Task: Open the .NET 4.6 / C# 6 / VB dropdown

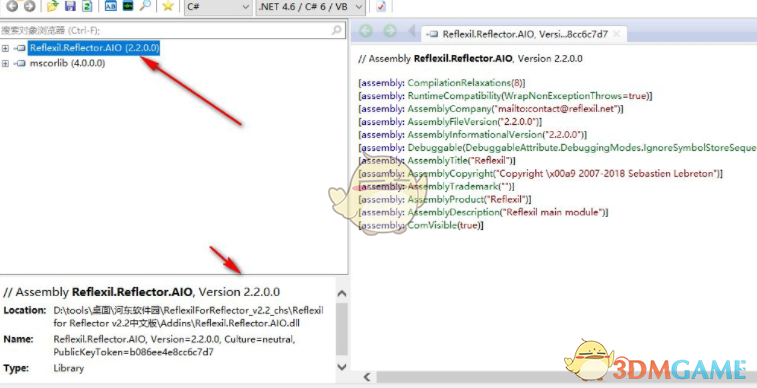Action: point(309,7)
